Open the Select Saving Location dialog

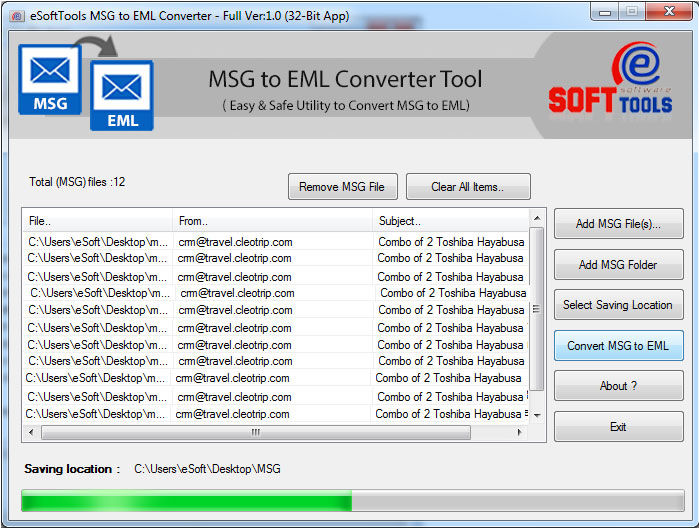tap(618, 305)
